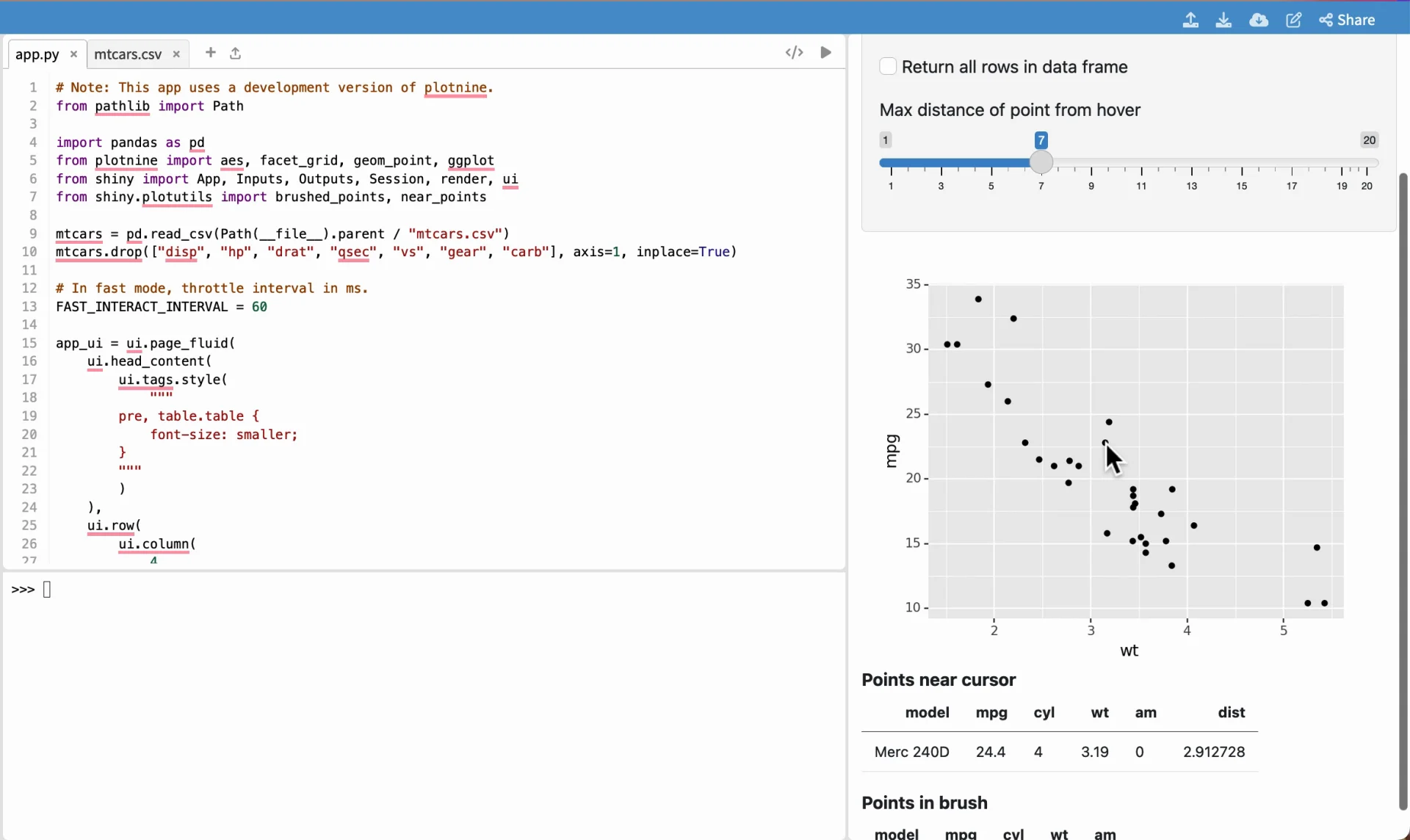Run the app with play button
1410x840 pixels.
pyautogui.click(x=825, y=52)
